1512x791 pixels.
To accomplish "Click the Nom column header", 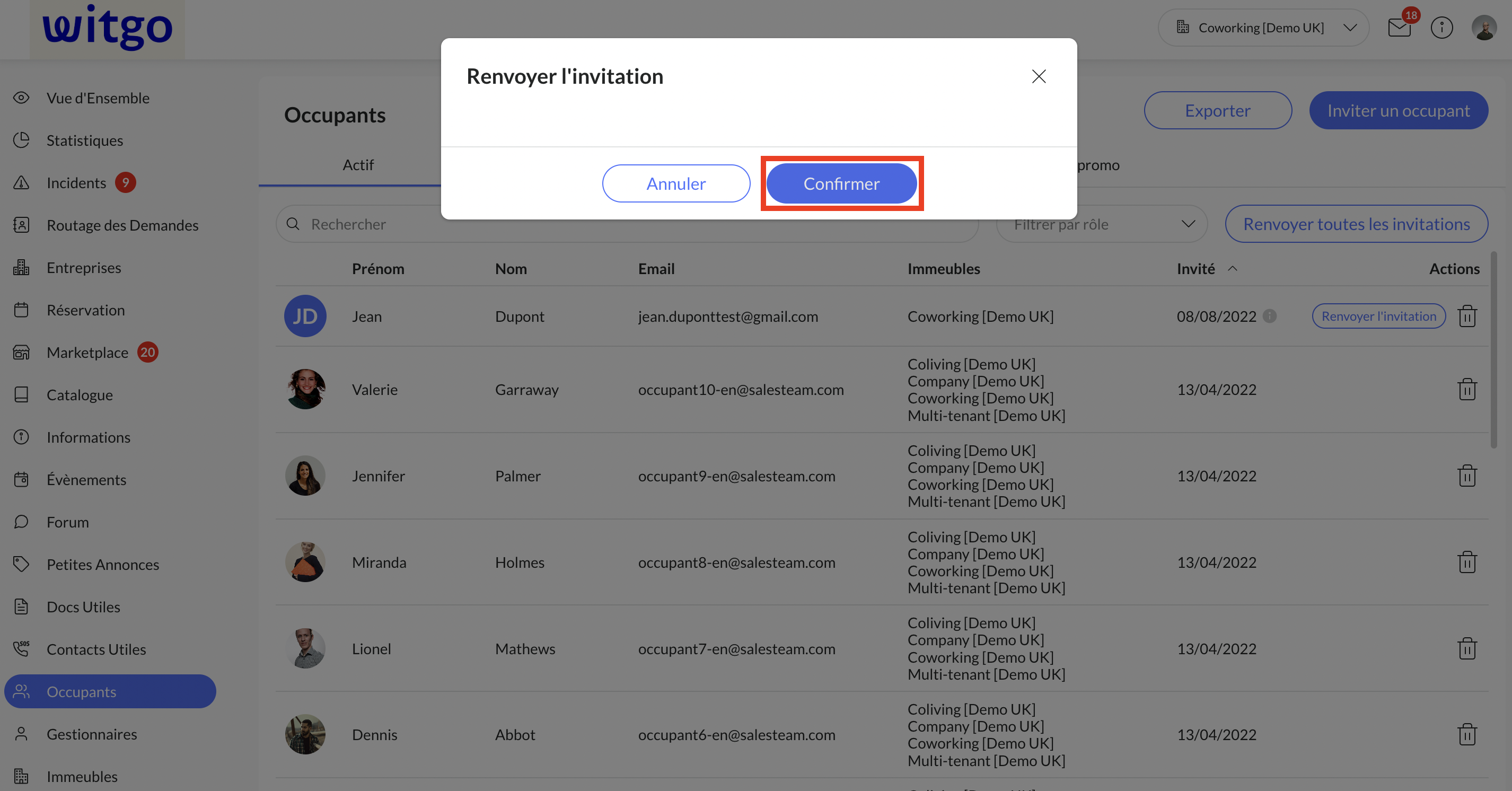I will point(511,268).
